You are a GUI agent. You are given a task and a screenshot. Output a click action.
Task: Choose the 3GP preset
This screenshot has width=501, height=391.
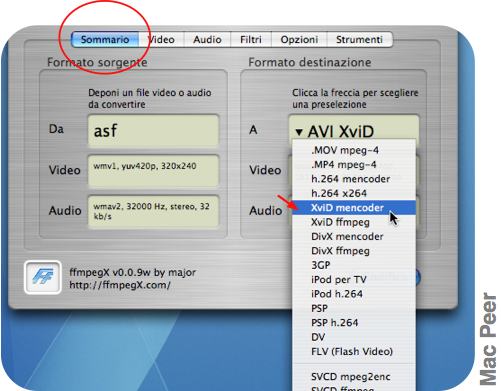tap(354, 265)
